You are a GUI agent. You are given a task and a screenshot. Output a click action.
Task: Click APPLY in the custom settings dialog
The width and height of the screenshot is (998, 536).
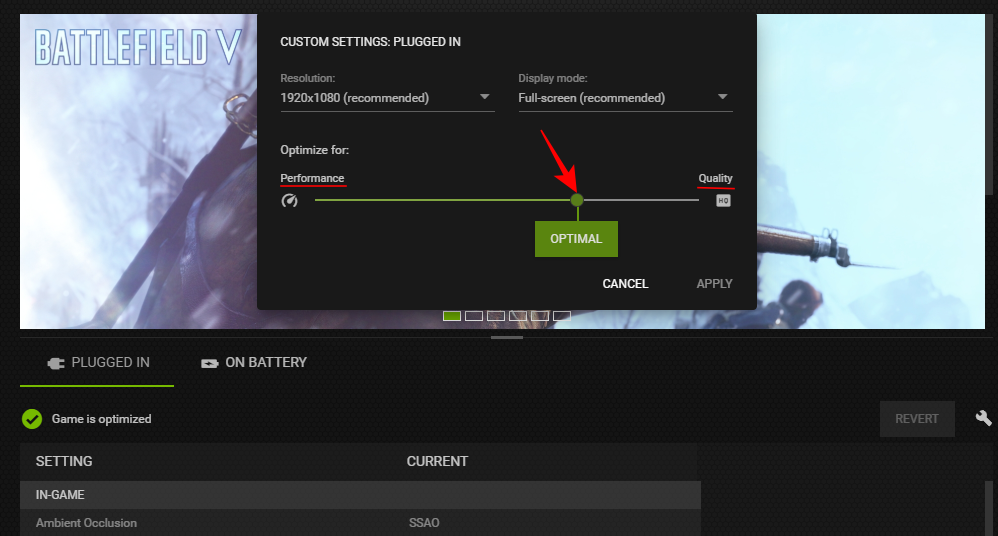714,284
